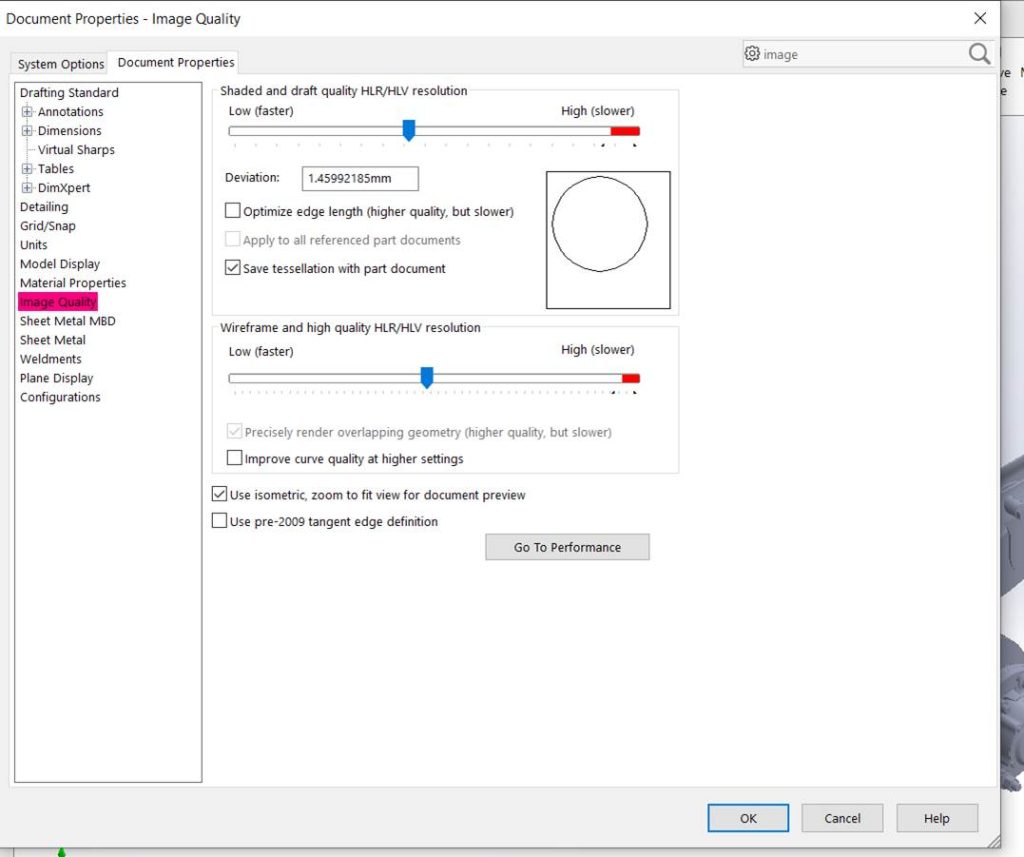Select Plane Display in the tree
1024x857 pixels.
[x=56, y=378]
